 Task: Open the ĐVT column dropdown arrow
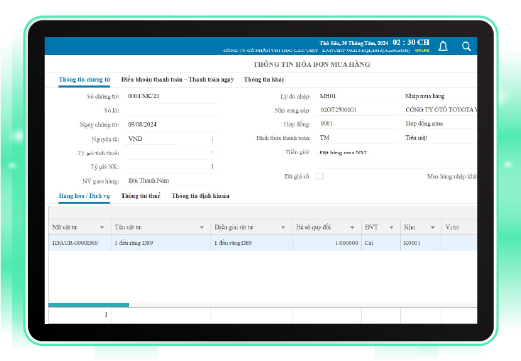pyautogui.click(x=391, y=227)
